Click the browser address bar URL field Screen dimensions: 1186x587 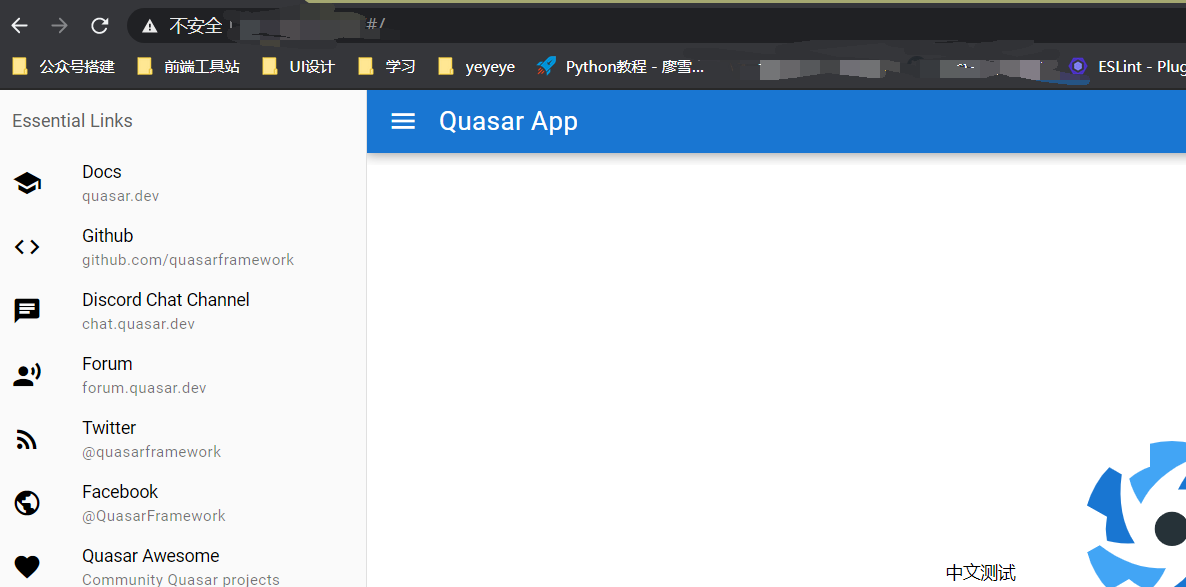(657, 26)
